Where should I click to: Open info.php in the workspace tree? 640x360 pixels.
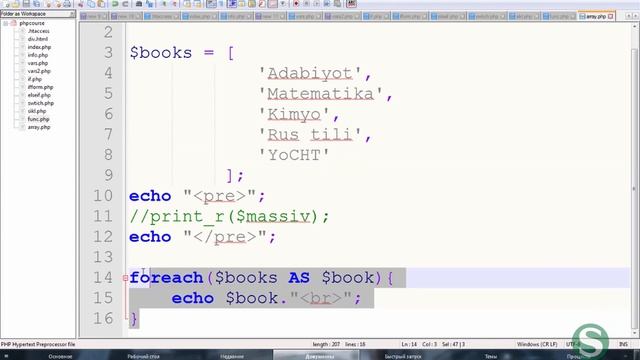pyautogui.click(x=38, y=55)
